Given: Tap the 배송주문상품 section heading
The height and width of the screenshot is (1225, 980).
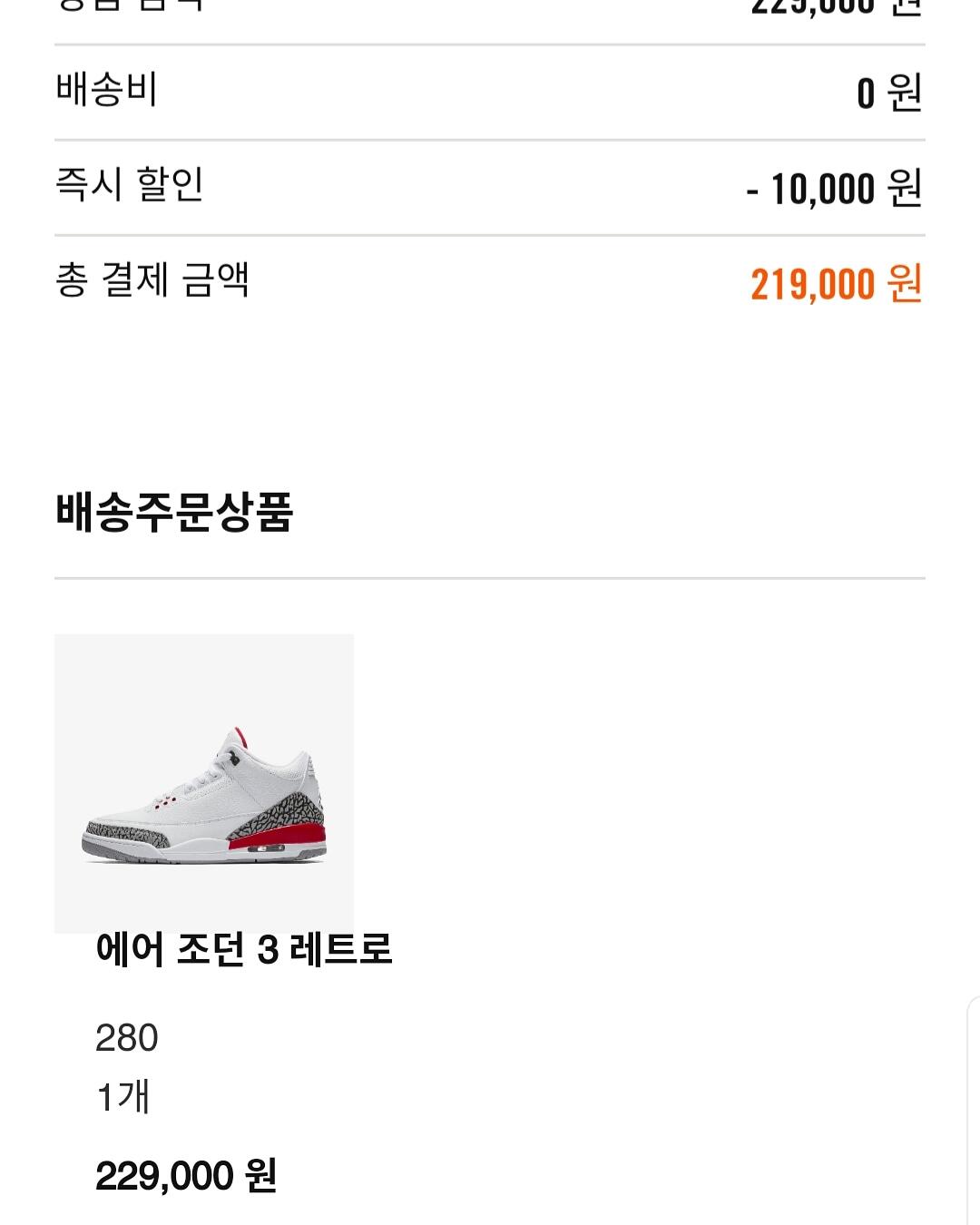Looking at the screenshot, I should (174, 512).
